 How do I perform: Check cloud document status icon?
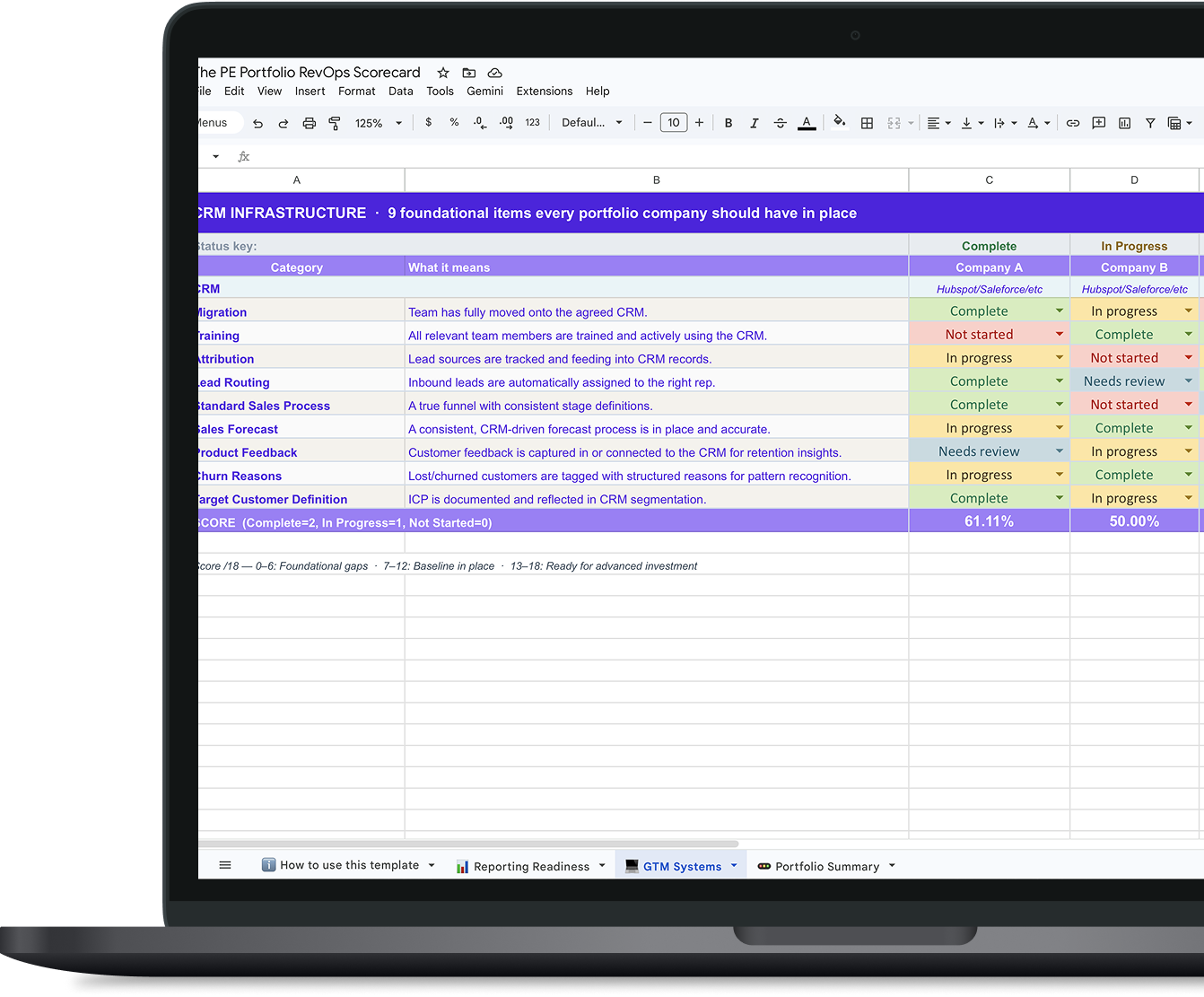click(494, 73)
